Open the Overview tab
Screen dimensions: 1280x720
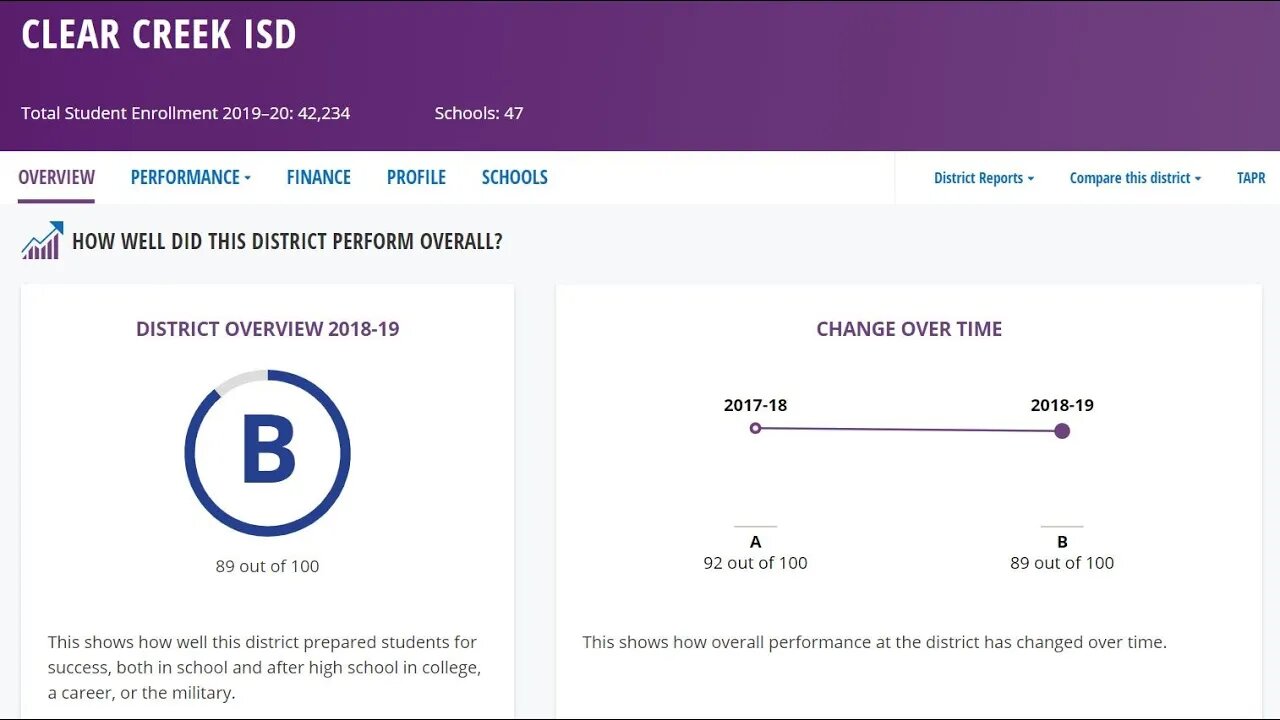click(x=56, y=177)
